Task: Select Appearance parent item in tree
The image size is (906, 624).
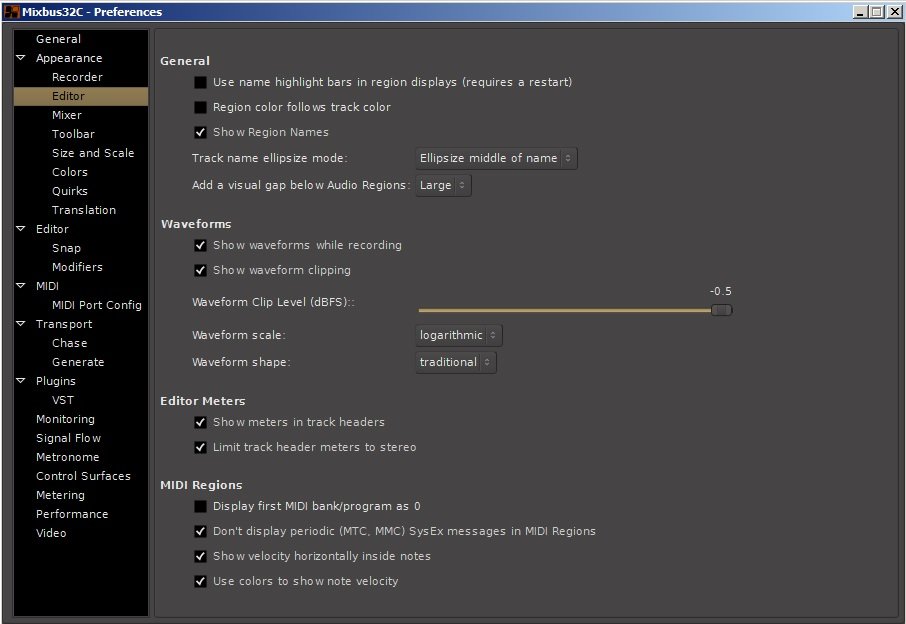Action: (69, 58)
